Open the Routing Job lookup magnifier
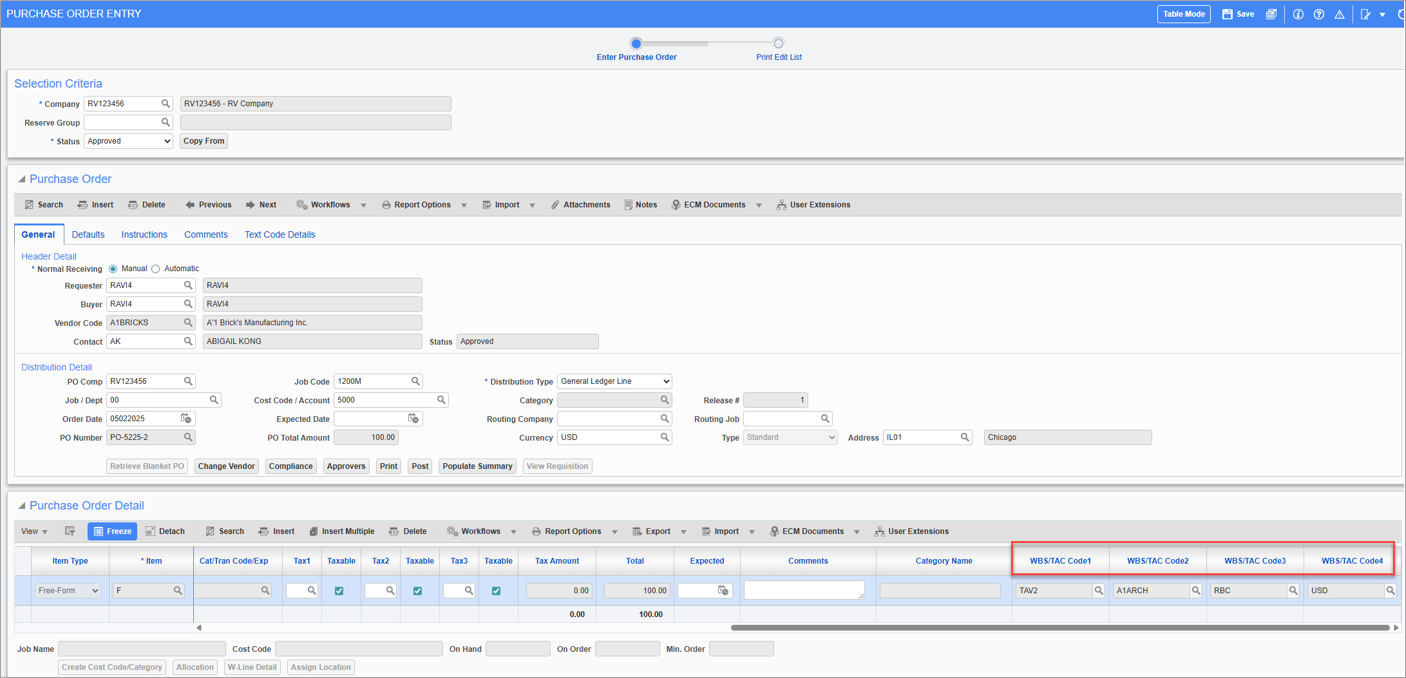Viewport: 1406px width, 678px height. (825, 419)
